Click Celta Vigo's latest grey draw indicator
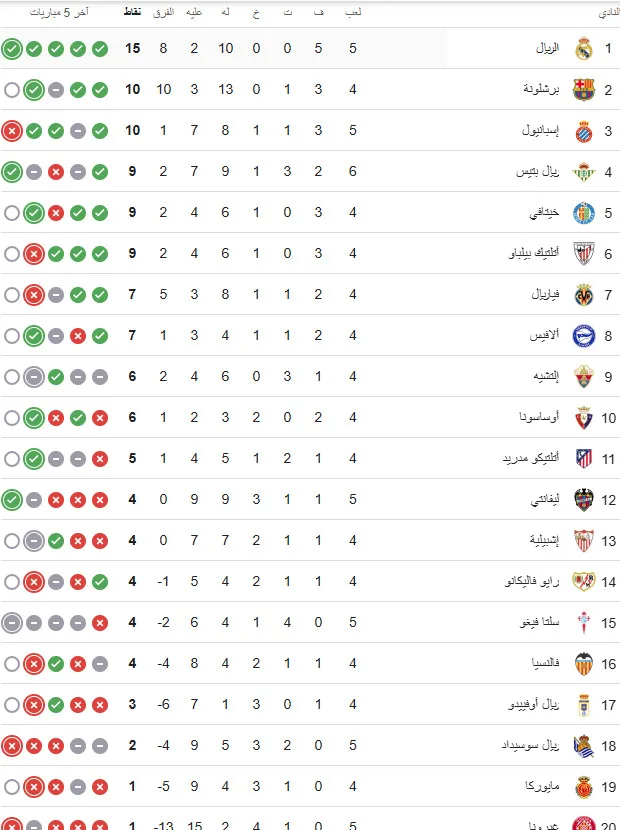620x830 pixels. click(x=12, y=623)
